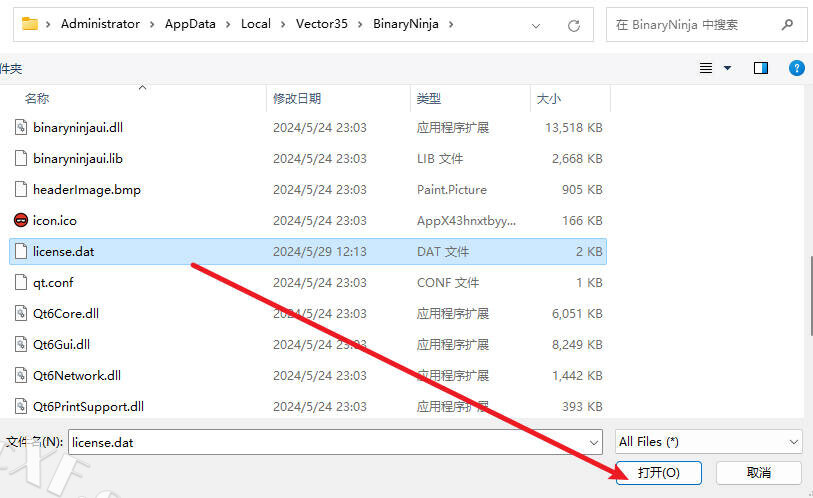Click the 文件名 input field
This screenshot has height=498, width=813.
(x=335, y=442)
